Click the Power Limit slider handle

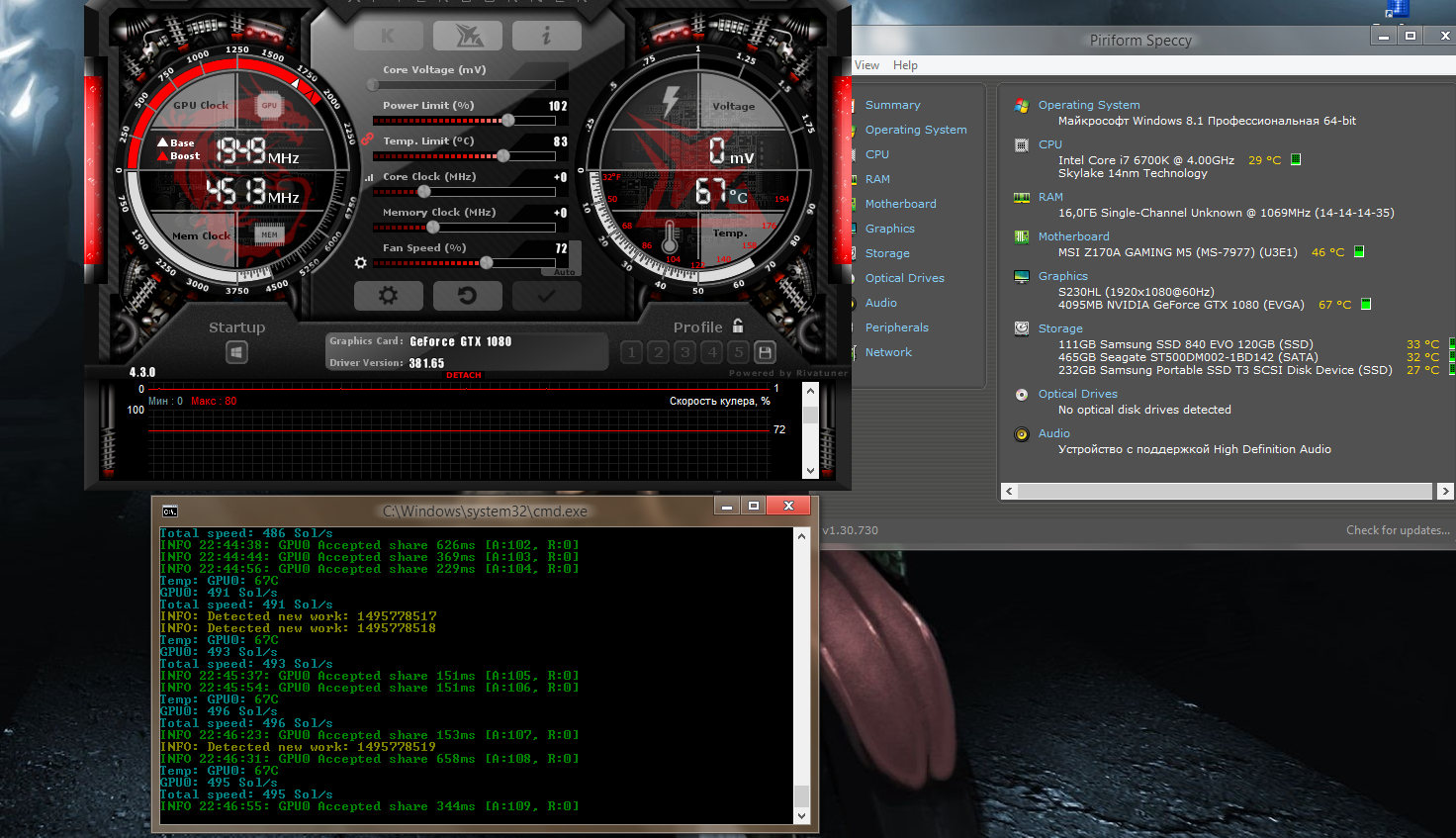508,121
